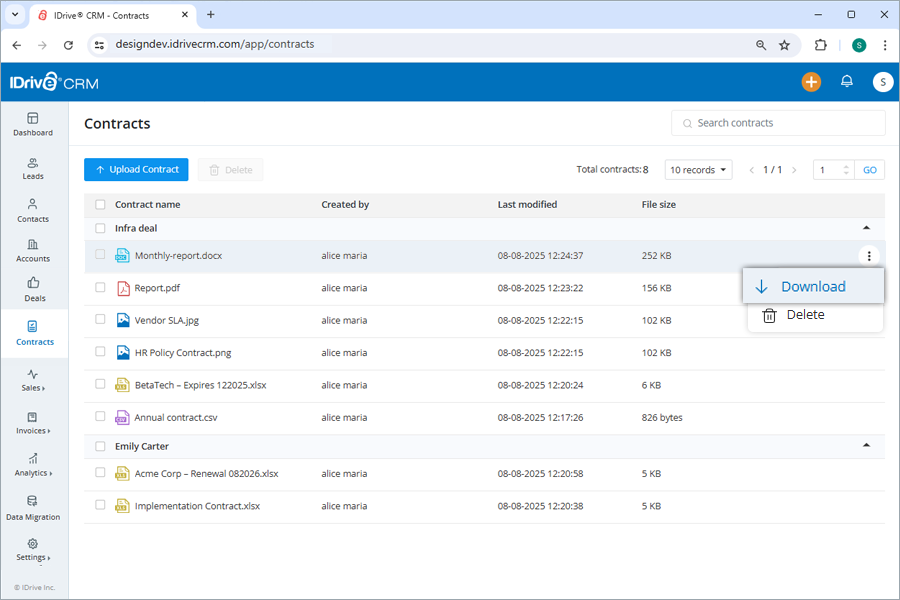This screenshot has width=900, height=600.
Task: Click inside the Search contracts field
Action: click(x=778, y=122)
